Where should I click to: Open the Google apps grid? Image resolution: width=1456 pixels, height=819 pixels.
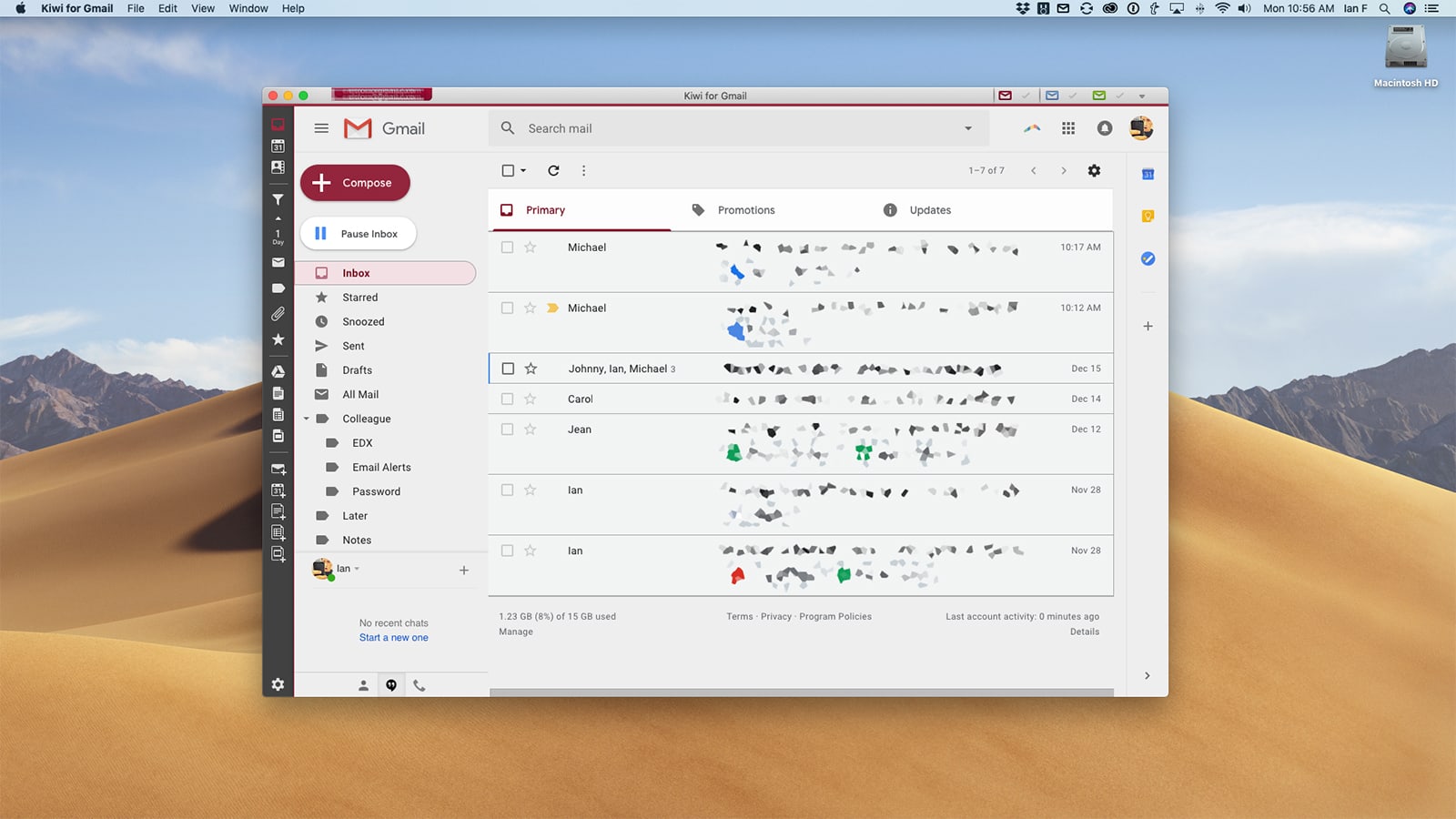tap(1068, 128)
